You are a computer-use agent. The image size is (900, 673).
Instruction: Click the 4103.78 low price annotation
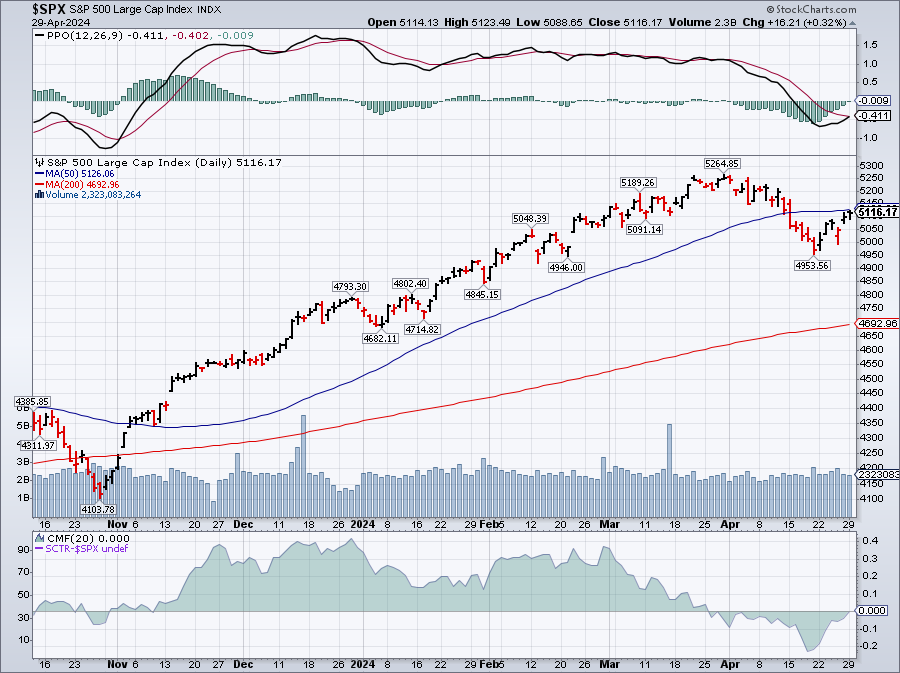(98, 509)
